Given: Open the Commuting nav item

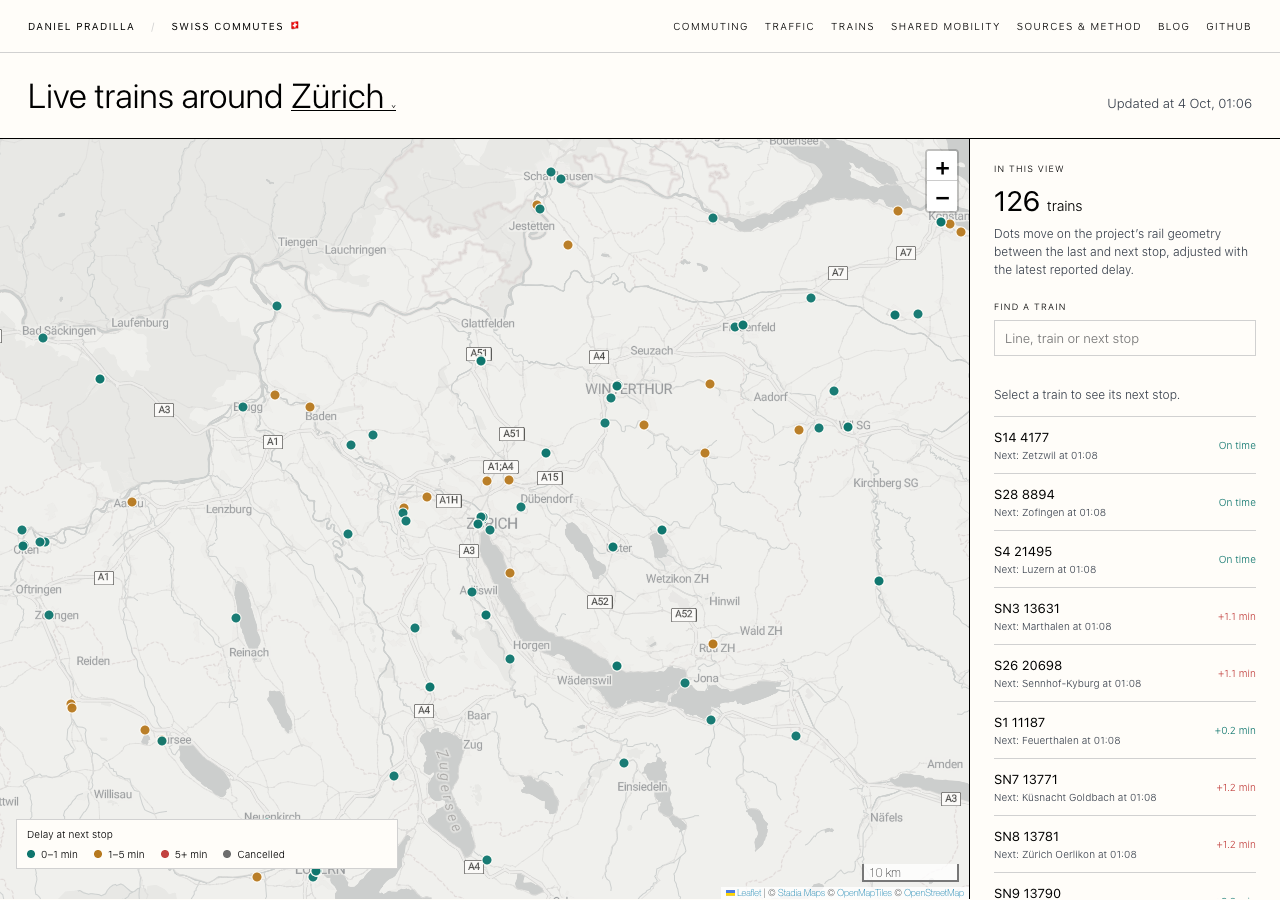Looking at the screenshot, I should [x=711, y=27].
